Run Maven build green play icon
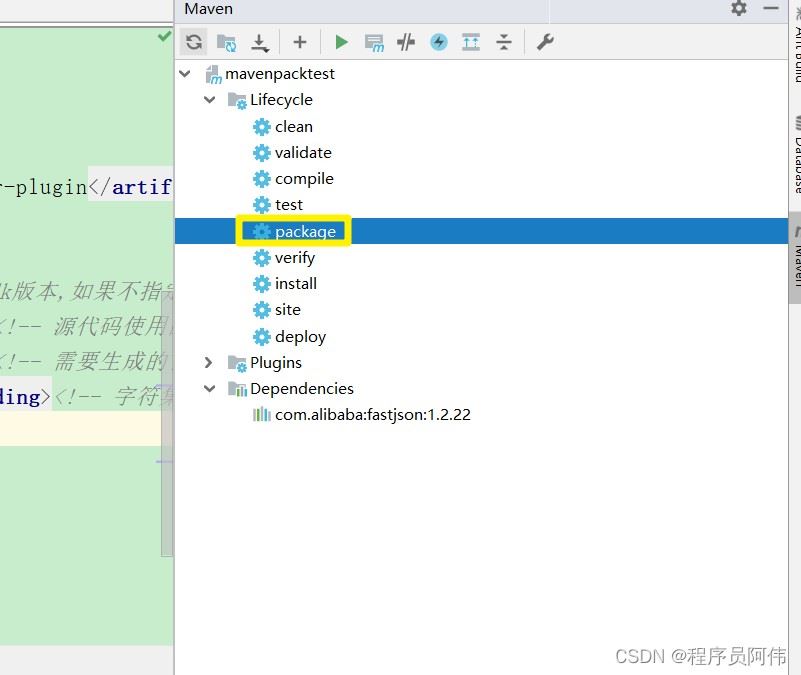Viewport: 801px width, 675px height. [x=341, y=42]
